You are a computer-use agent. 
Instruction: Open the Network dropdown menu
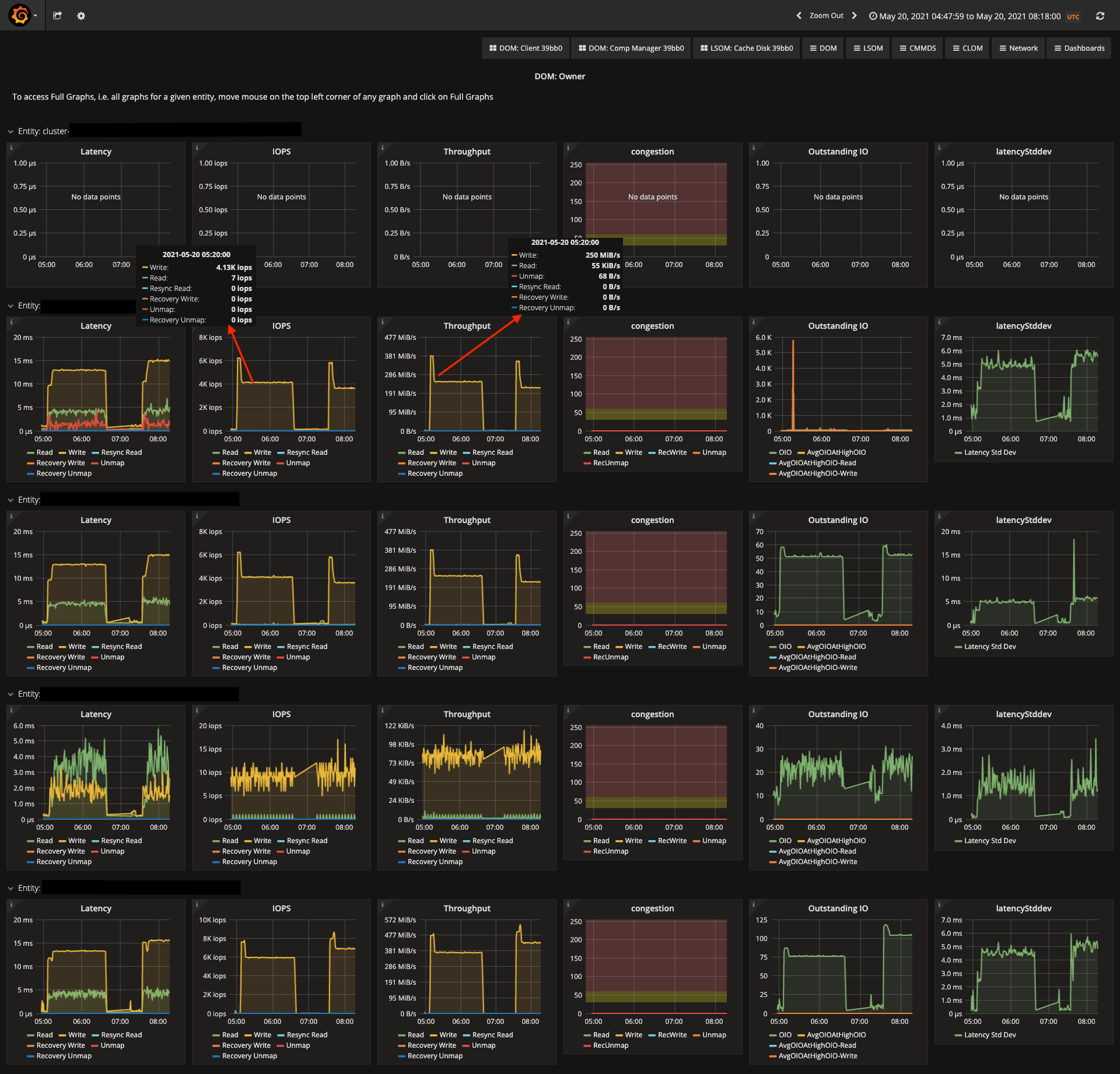1019,48
